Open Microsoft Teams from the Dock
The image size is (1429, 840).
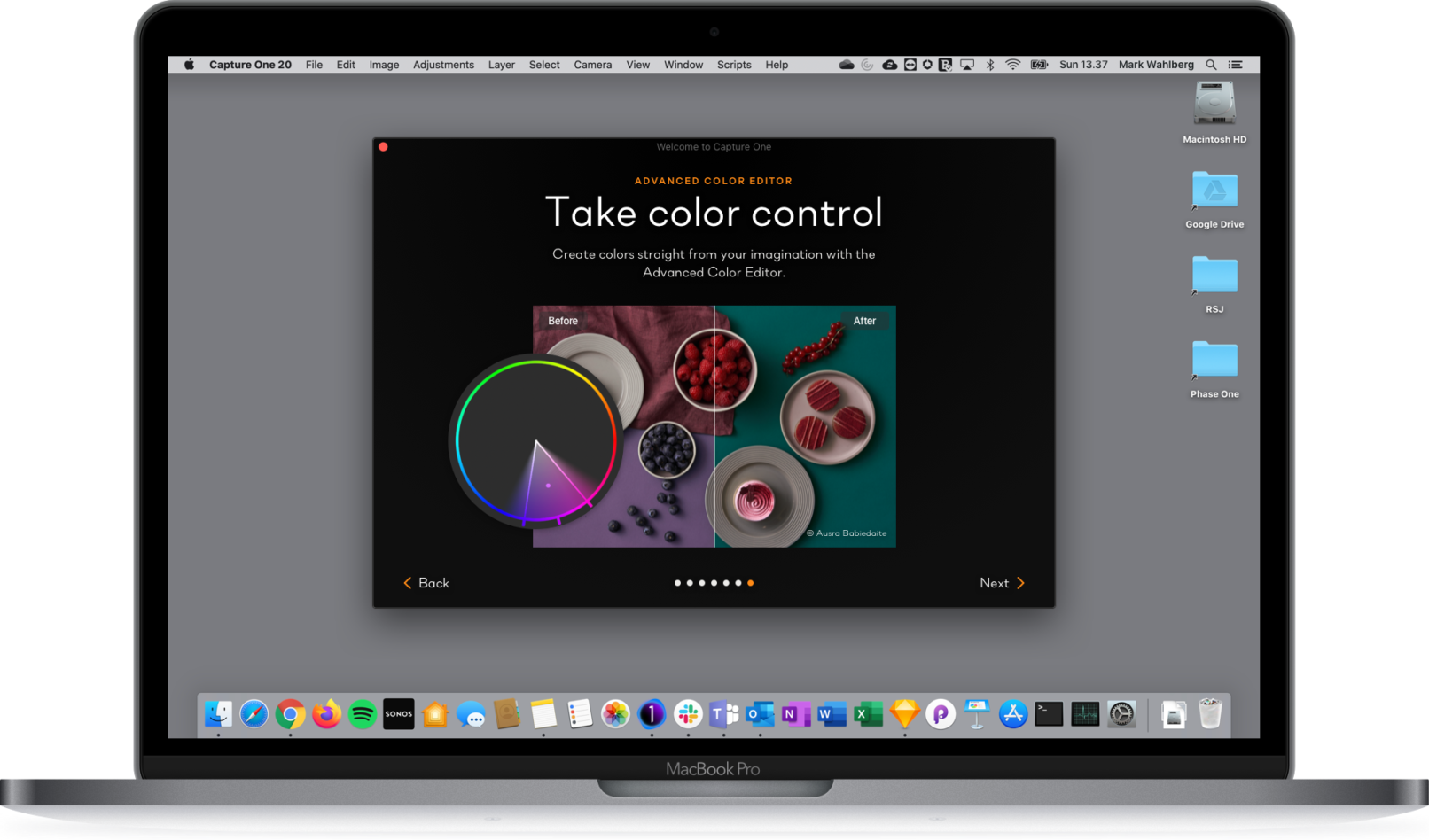(723, 714)
